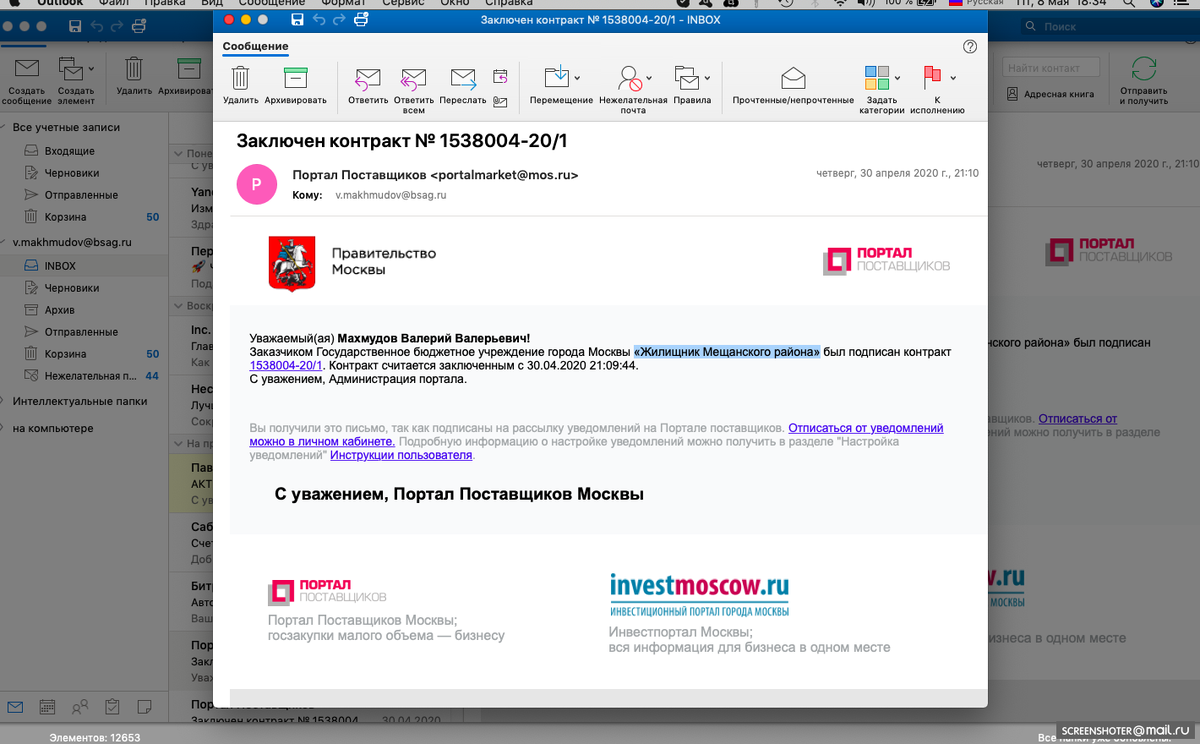Click the save icon in message title bar
This screenshot has width=1200, height=744.
tap(297, 19)
